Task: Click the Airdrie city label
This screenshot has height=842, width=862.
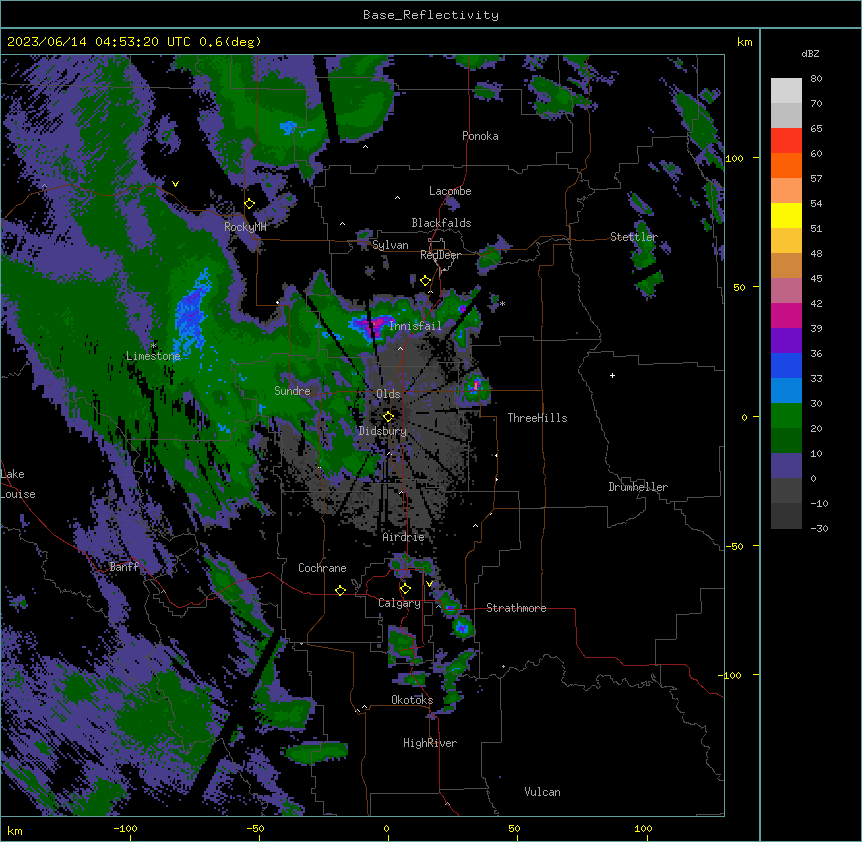Action: pyautogui.click(x=403, y=537)
